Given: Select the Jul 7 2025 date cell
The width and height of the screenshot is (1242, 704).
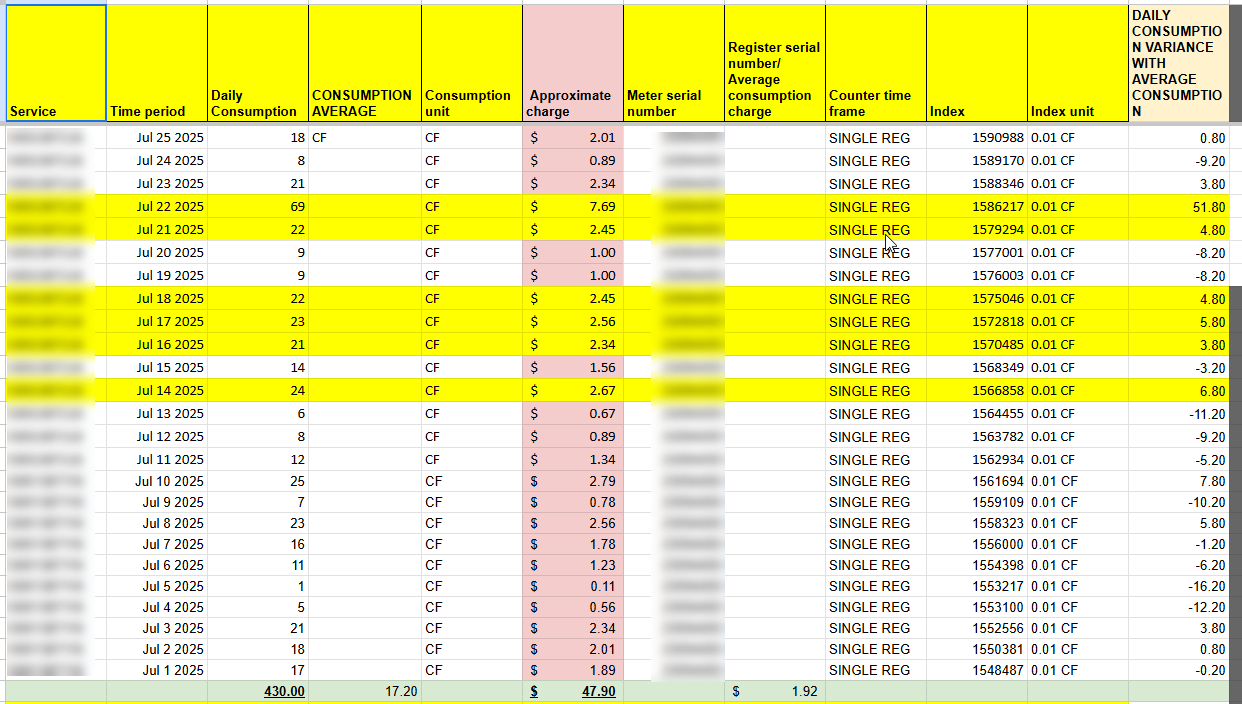Looking at the screenshot, I should 157,544.
